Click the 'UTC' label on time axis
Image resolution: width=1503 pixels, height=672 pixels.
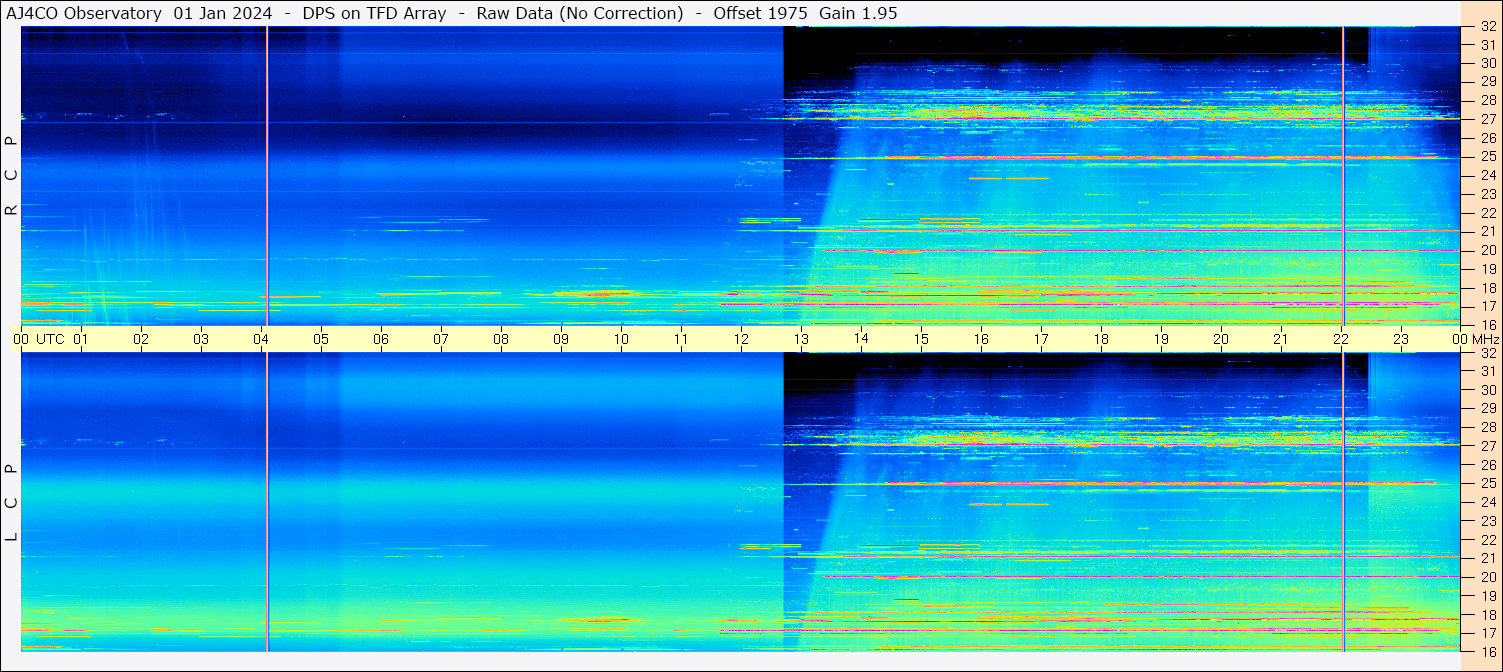click(51, 339)
